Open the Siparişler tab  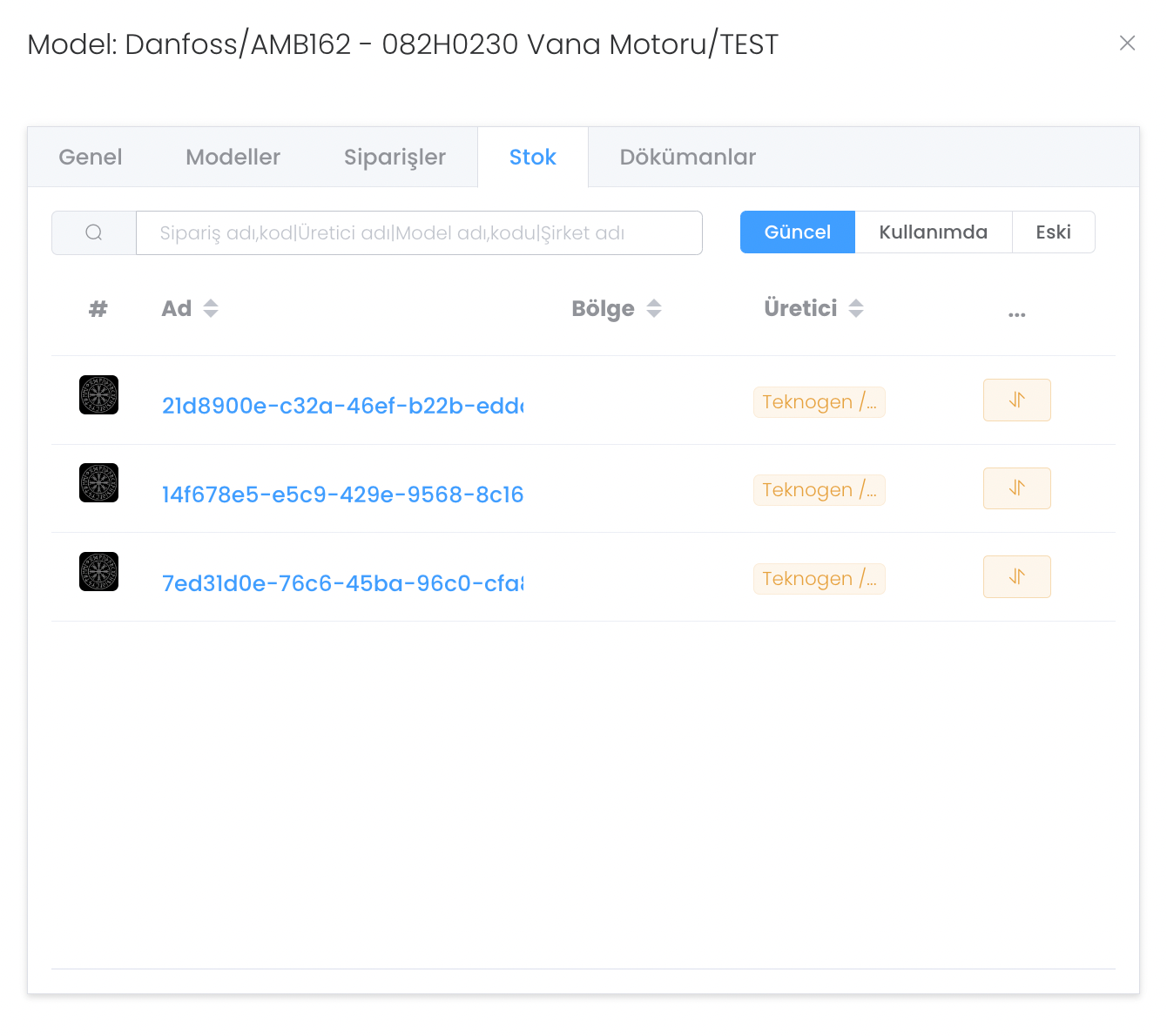point(395,158)
